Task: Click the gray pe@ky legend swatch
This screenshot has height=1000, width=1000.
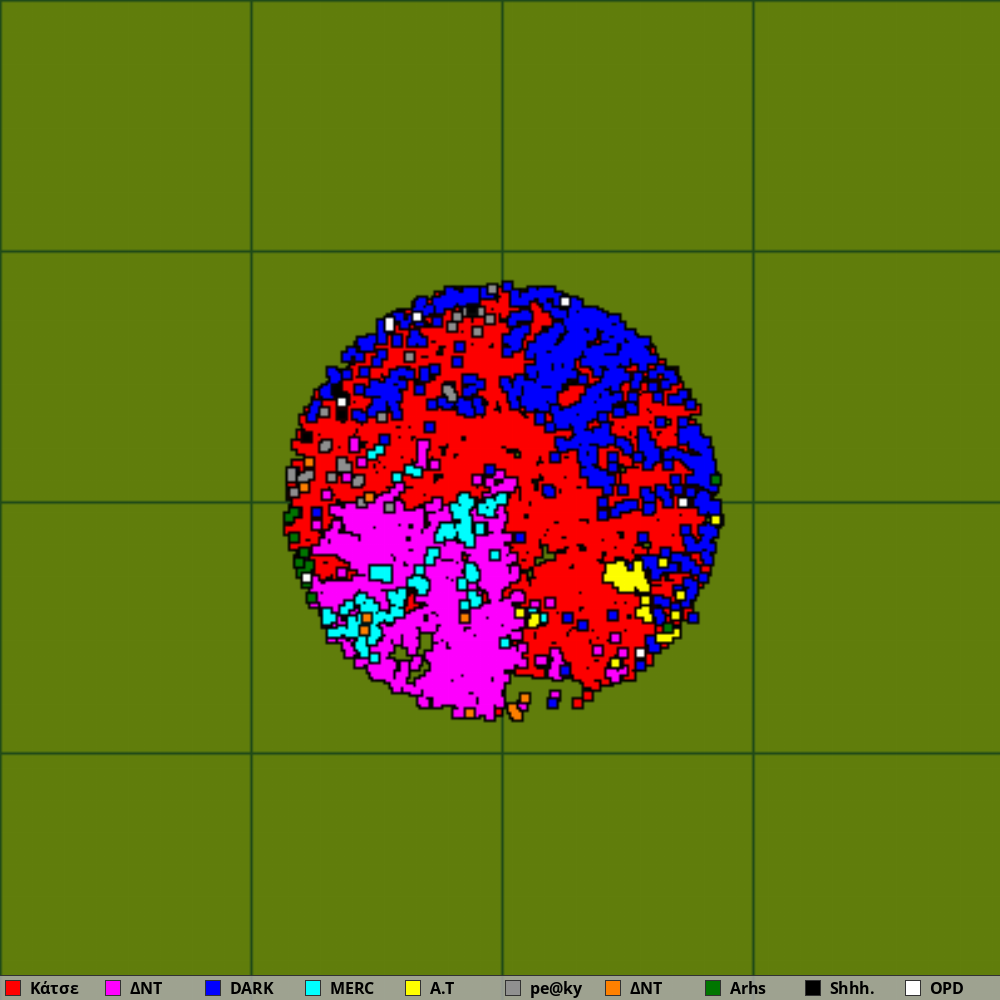Action: 513,988
